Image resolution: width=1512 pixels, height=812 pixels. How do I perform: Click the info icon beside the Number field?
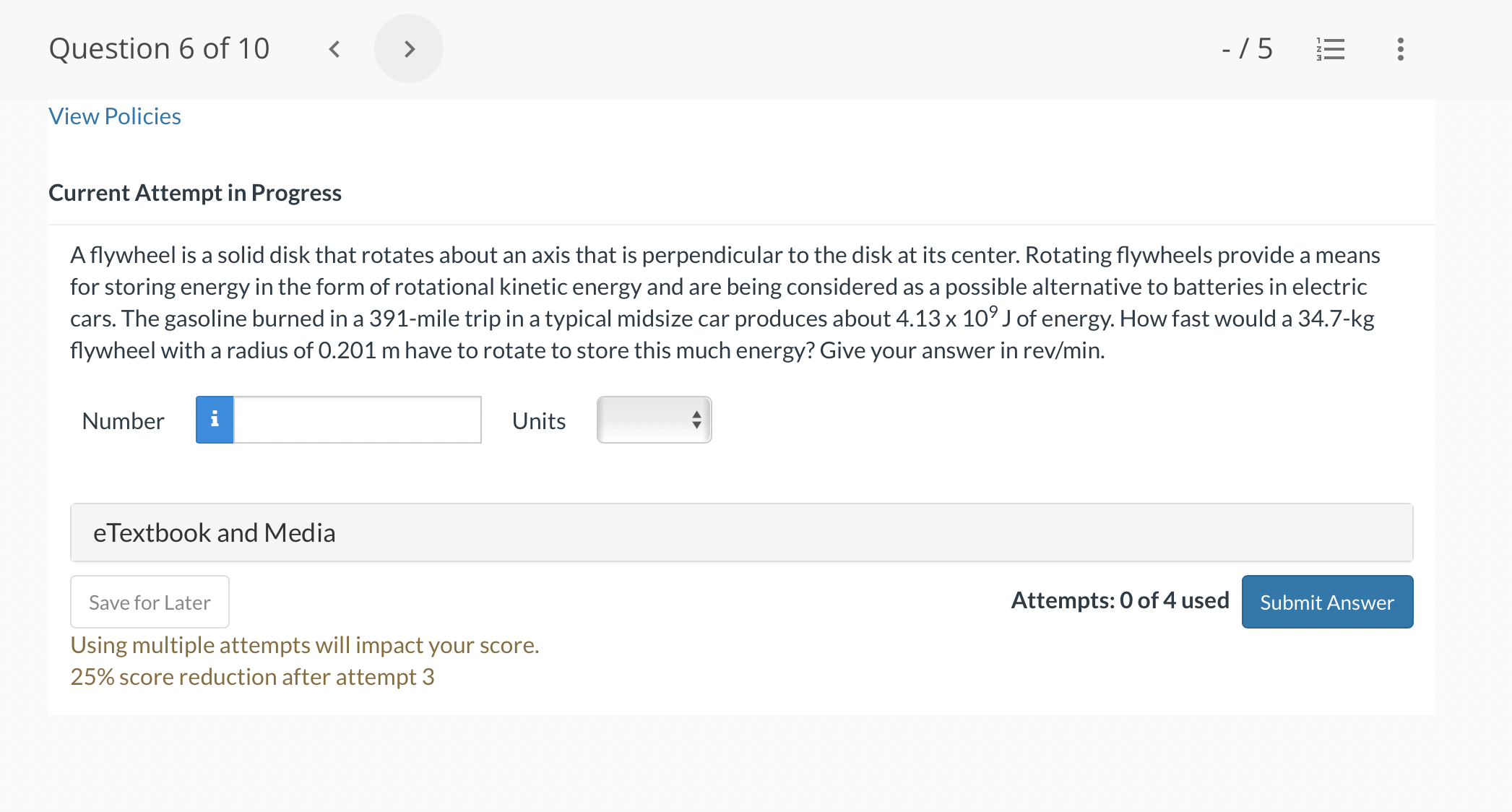(215, 419)
